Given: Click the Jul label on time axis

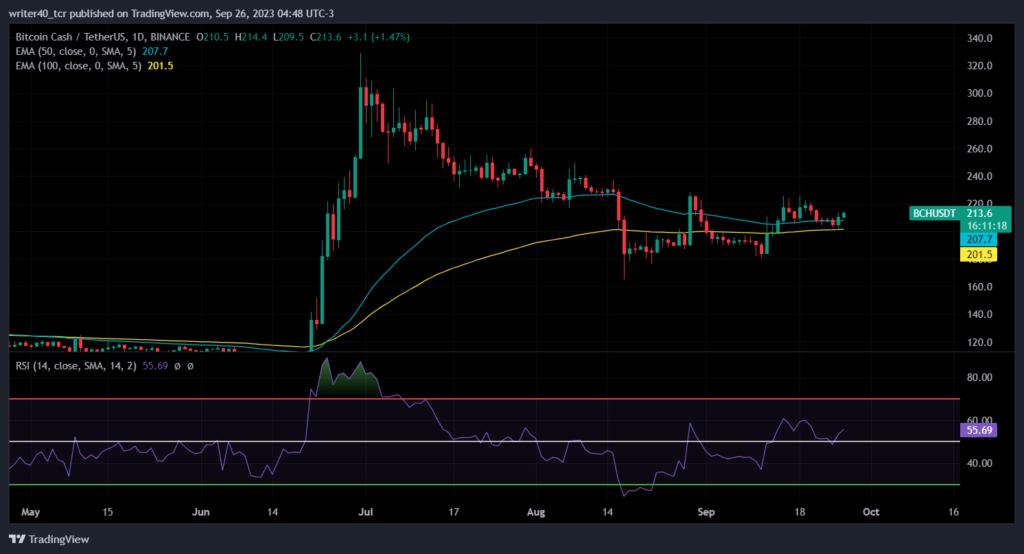Looking at the screenshot, I should [366, 512].
